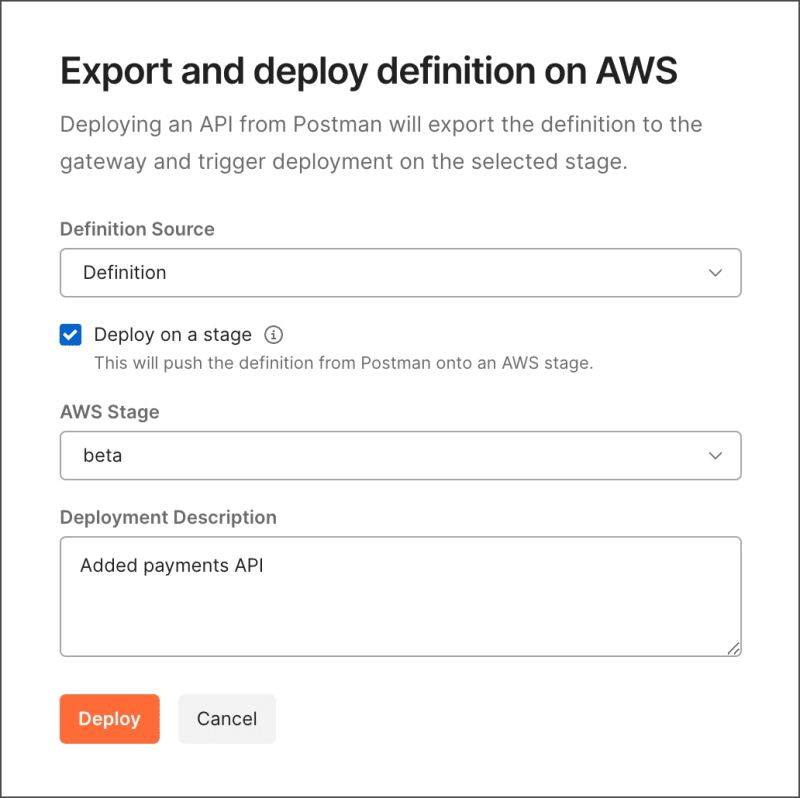
Task: Open the Definition Source dropdown
Action: tap(401, 273)
